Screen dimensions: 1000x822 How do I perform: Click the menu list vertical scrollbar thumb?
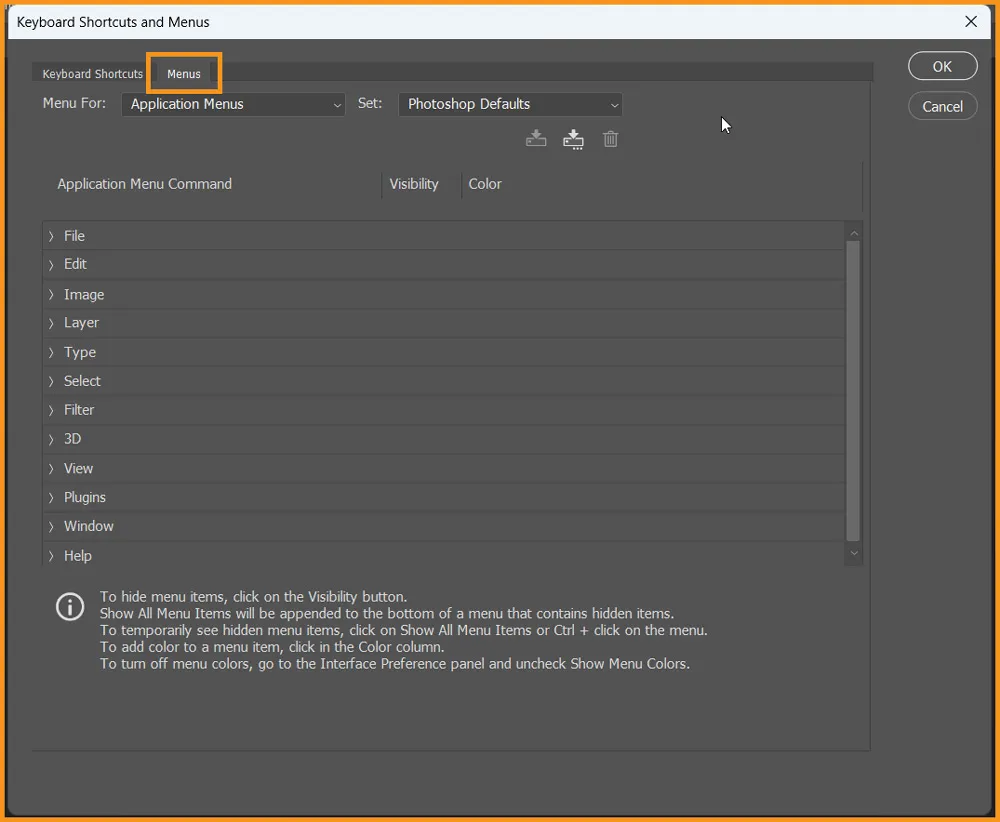point(853,390)
